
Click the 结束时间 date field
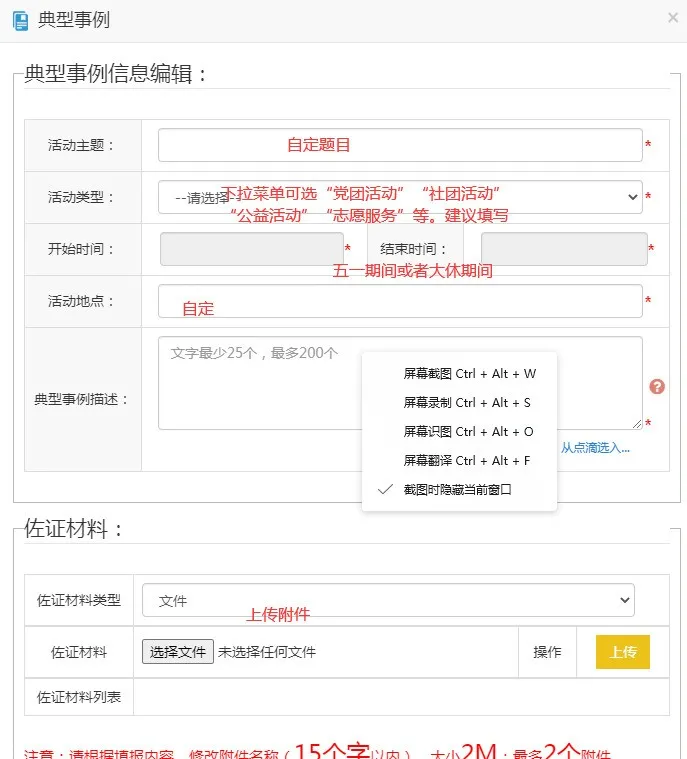click(x=564, y=249)
